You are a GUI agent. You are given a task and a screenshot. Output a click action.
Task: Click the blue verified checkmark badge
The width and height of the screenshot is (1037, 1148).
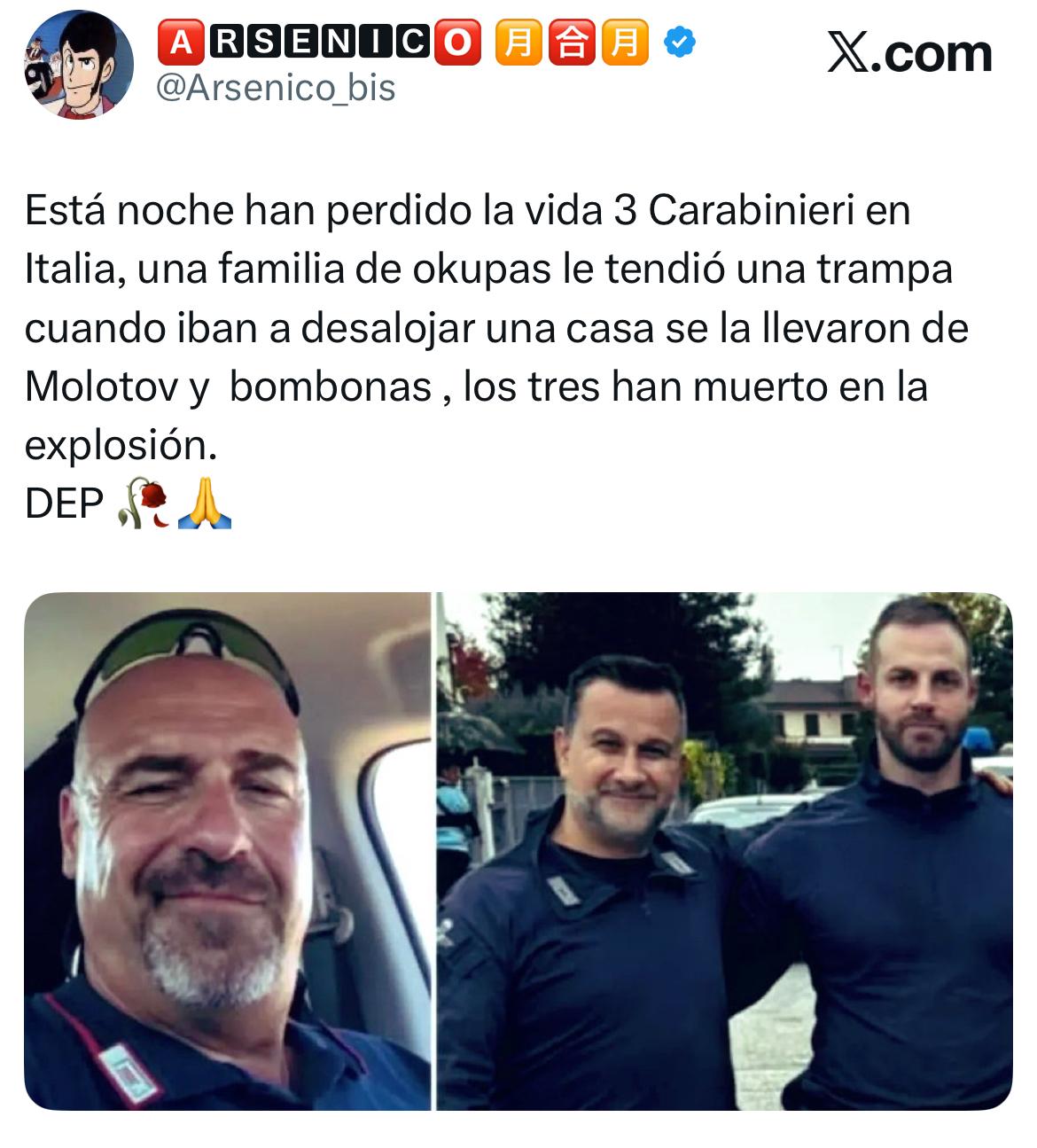(x=679, y=42)
